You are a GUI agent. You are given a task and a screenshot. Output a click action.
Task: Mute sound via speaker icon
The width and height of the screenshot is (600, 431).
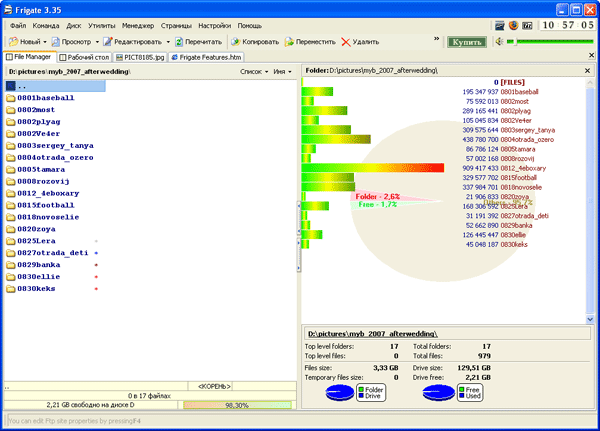click(x=499, y=41)
